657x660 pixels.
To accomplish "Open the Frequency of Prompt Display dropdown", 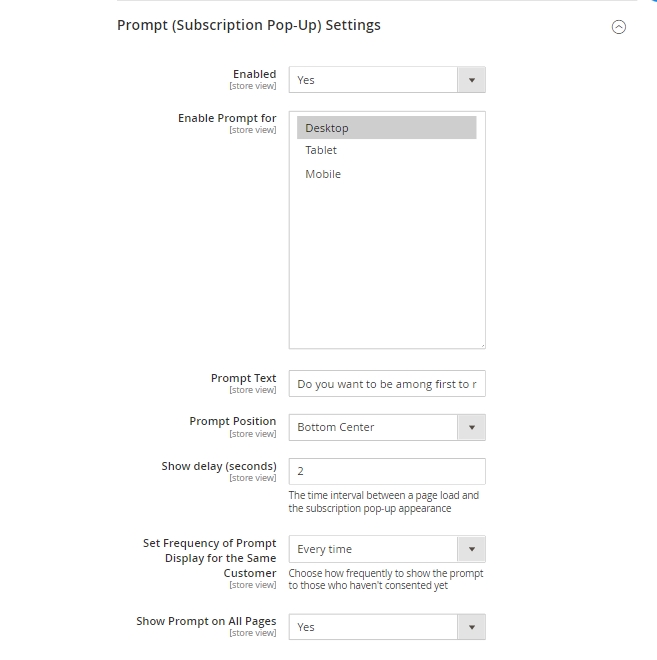I will [x=374, y=549].
